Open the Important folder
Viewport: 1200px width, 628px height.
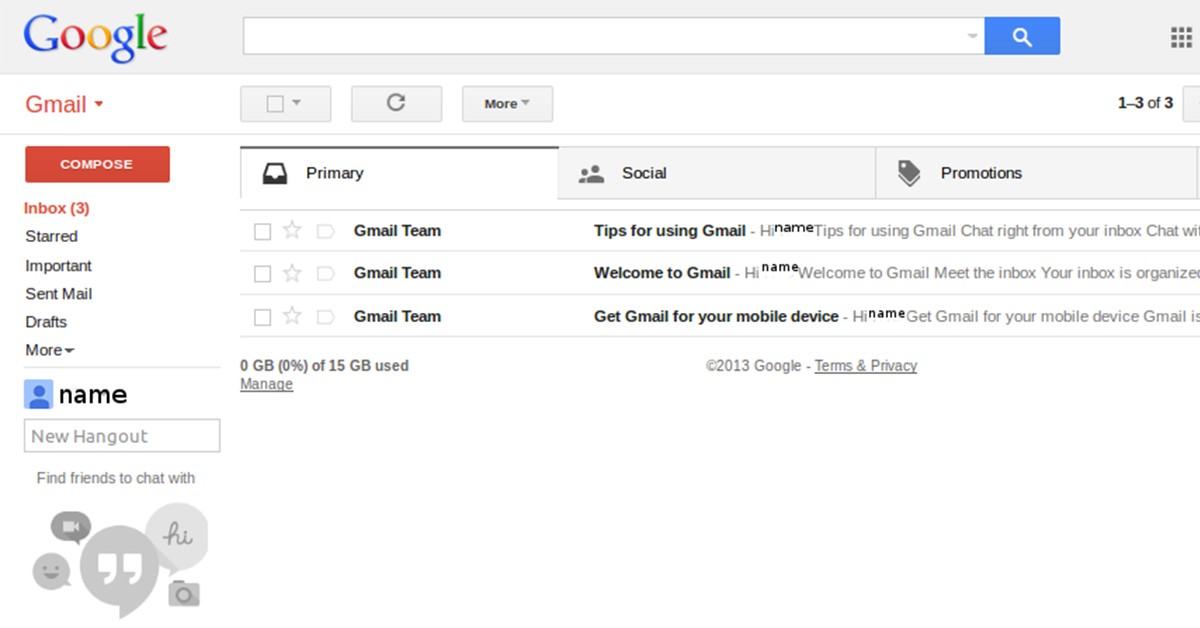point(58,266)
